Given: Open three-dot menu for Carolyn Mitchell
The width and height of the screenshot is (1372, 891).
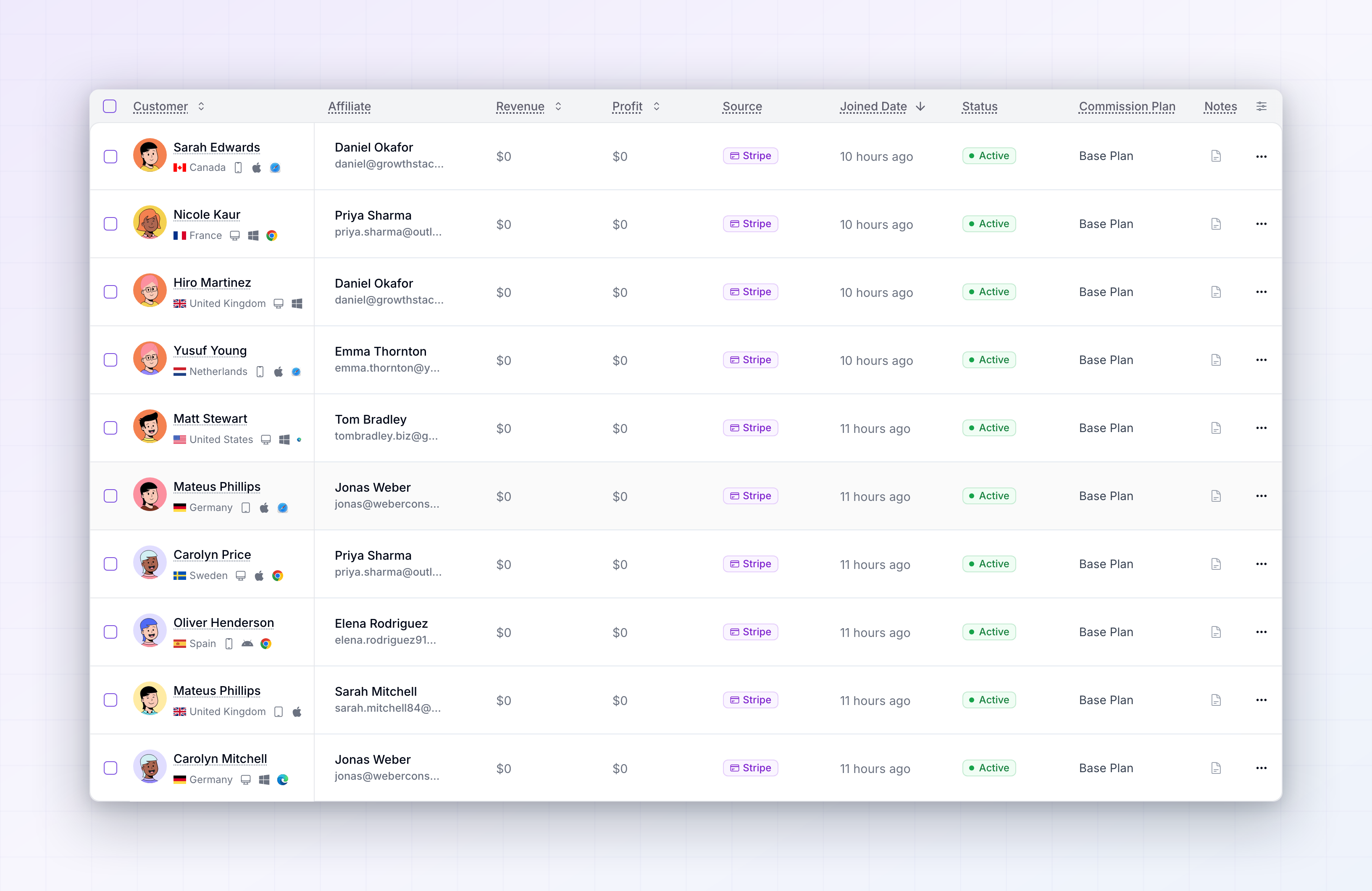Looking at the screenshot, I should [1261, 768].
